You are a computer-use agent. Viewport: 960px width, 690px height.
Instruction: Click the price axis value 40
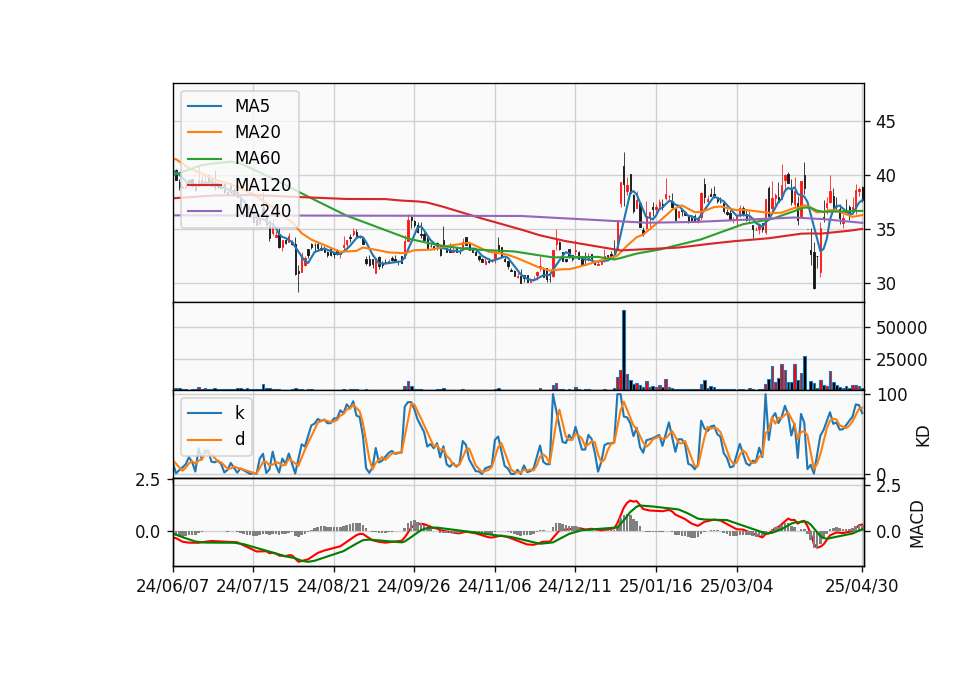[x=885, y=176]
